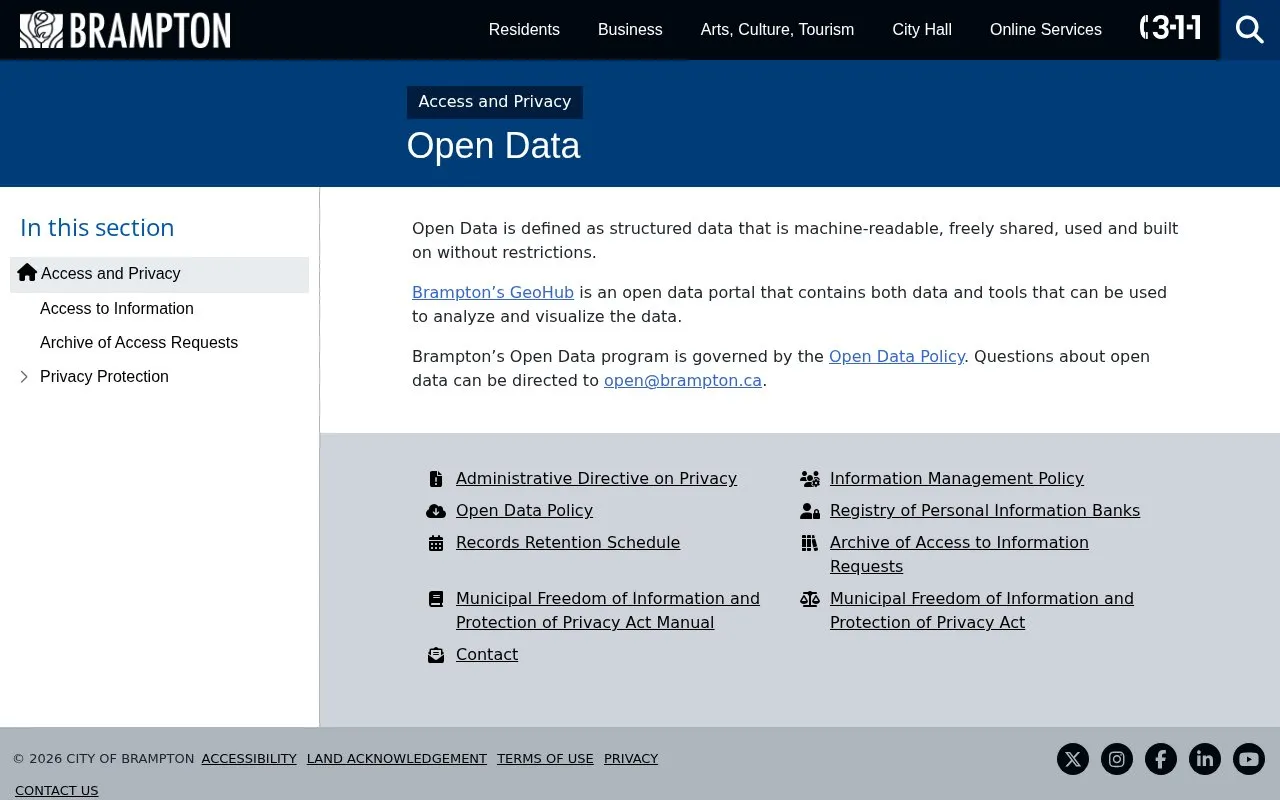Click the Accessibility footer link

pos(249,759)
